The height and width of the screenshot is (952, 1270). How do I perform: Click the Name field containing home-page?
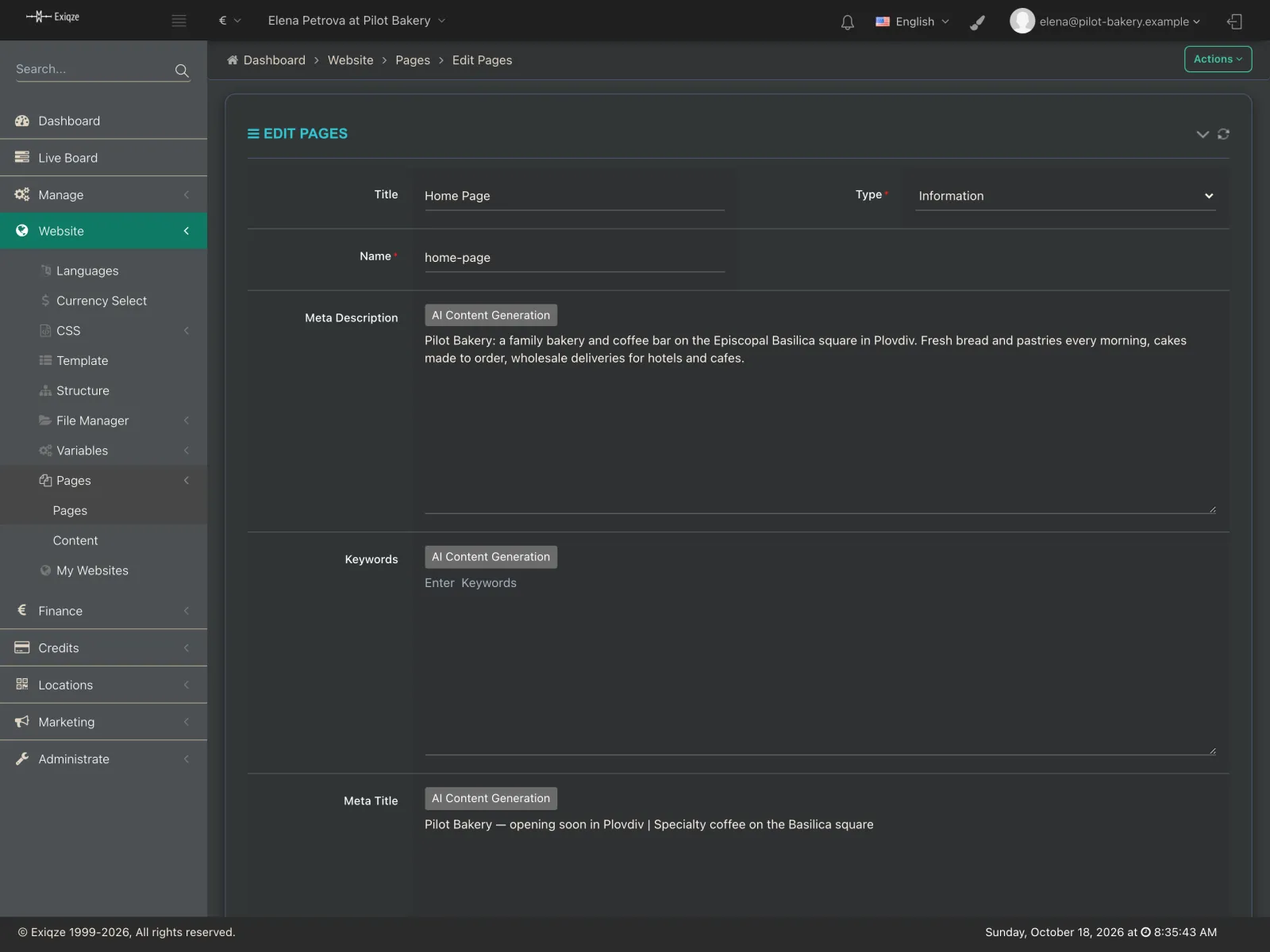[575, 258]
